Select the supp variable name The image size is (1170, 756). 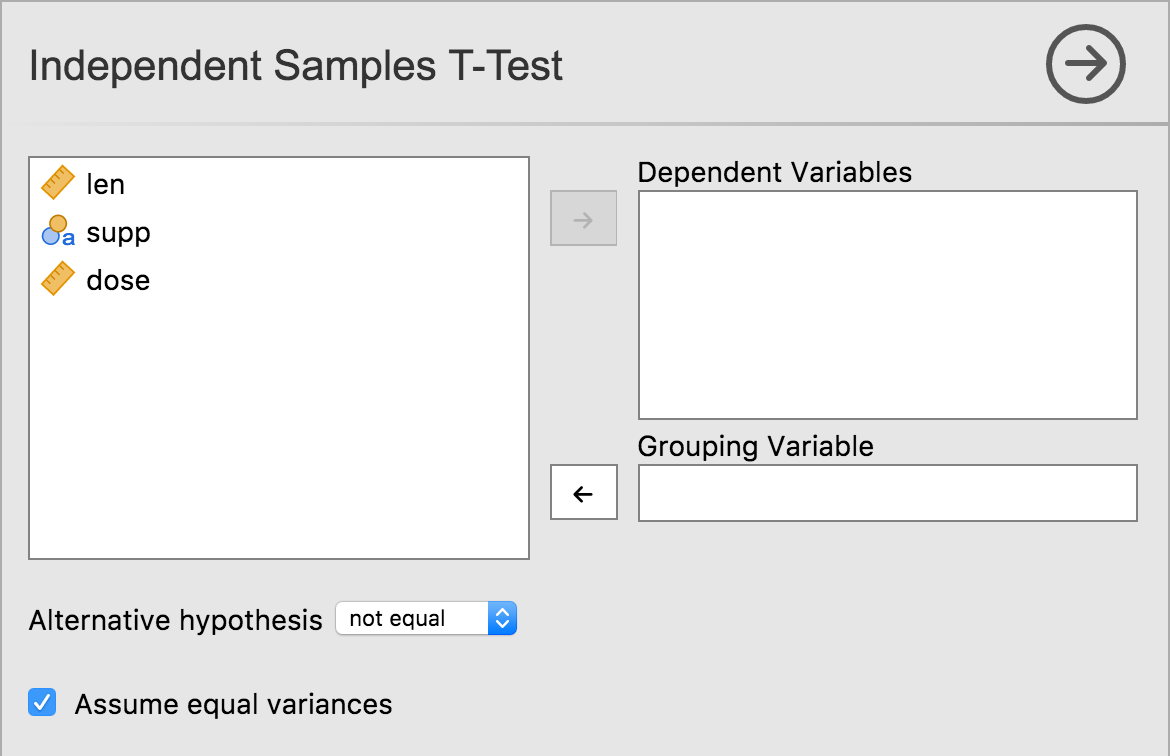pos(118,232)
